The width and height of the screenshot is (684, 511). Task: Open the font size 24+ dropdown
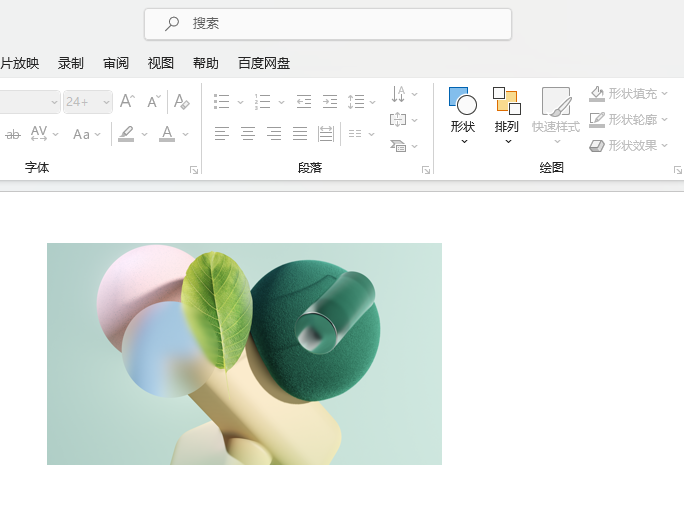click(x=106, y=102)
